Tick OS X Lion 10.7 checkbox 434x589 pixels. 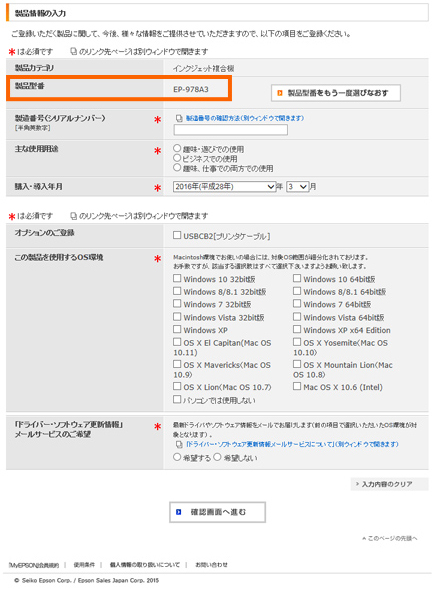tap(177, 386)
